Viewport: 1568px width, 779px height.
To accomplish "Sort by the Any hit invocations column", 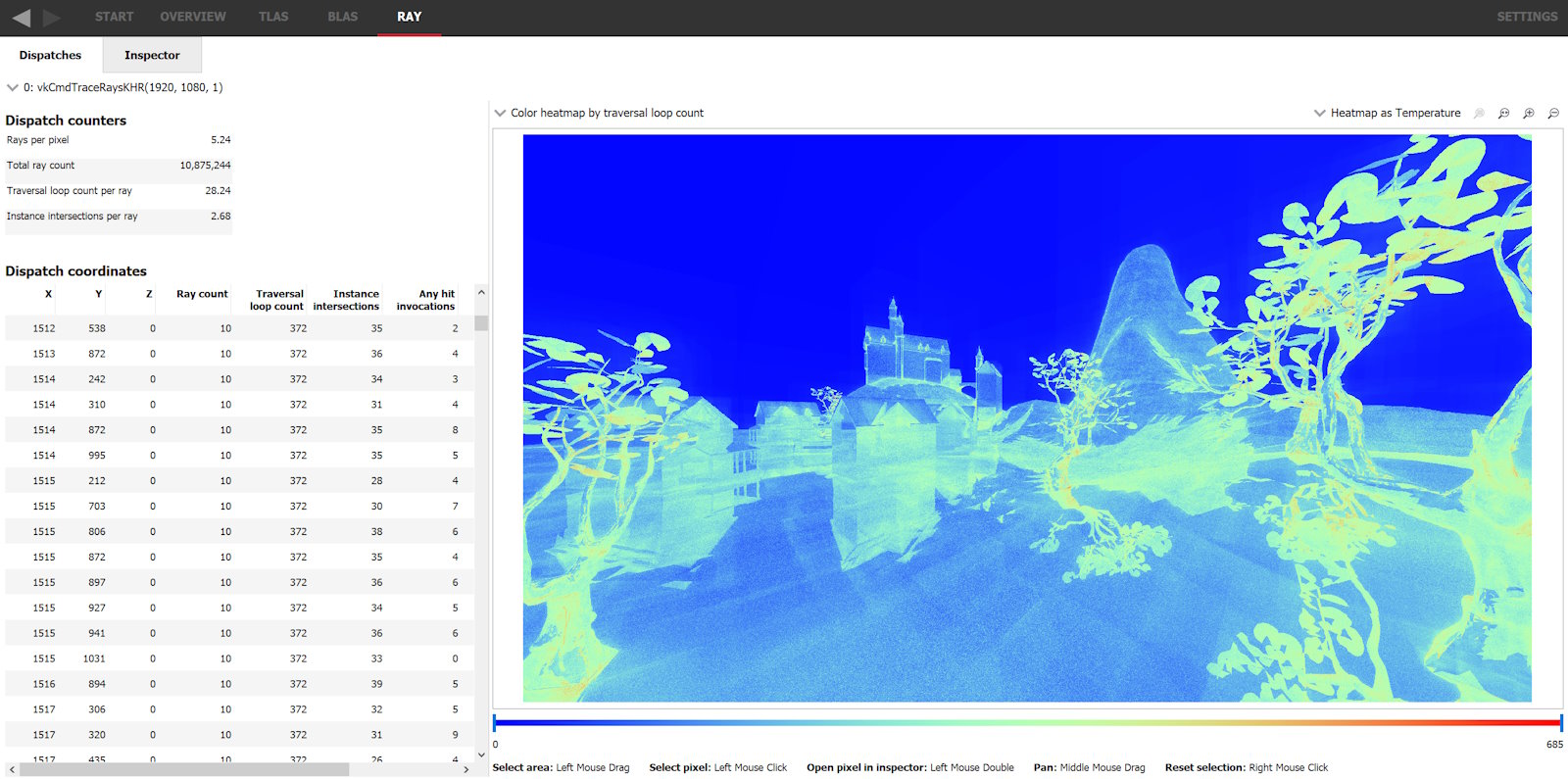I will (426, 300).
